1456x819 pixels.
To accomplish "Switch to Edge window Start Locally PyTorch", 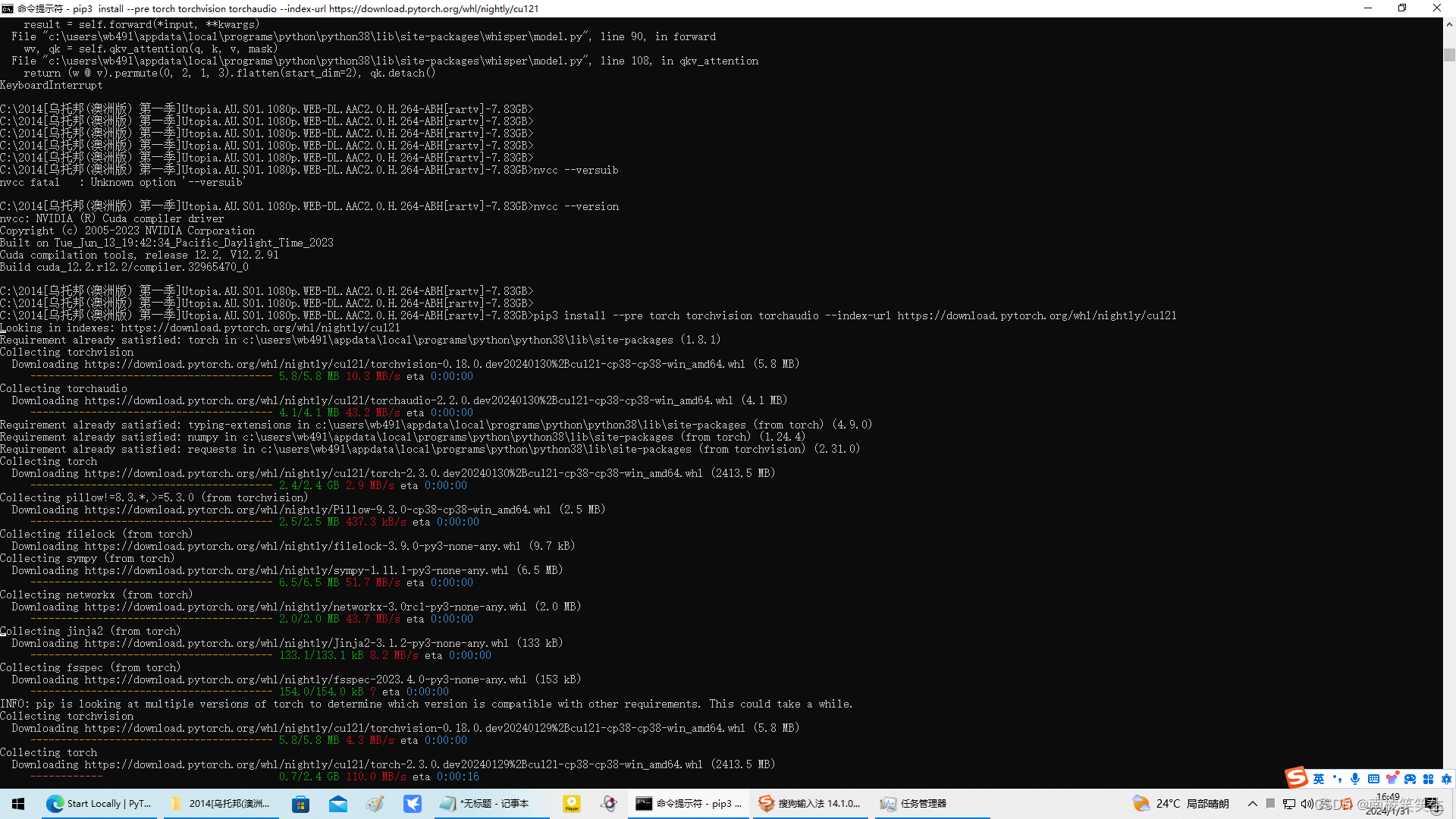I will (99, 804).
